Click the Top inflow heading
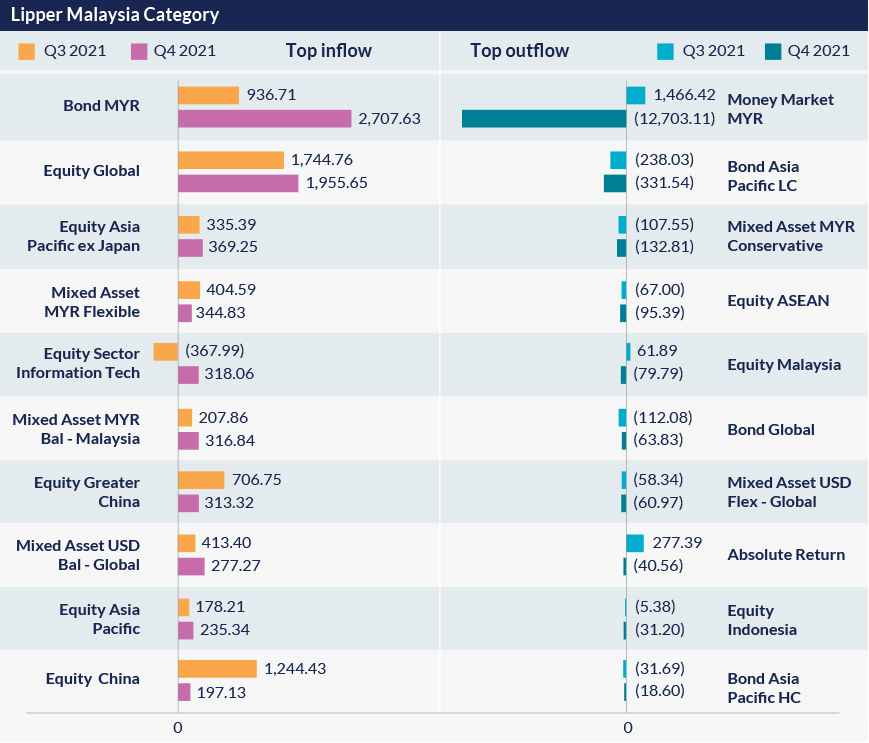This screenshot has width=869, height=743. [x=328, y=51]
